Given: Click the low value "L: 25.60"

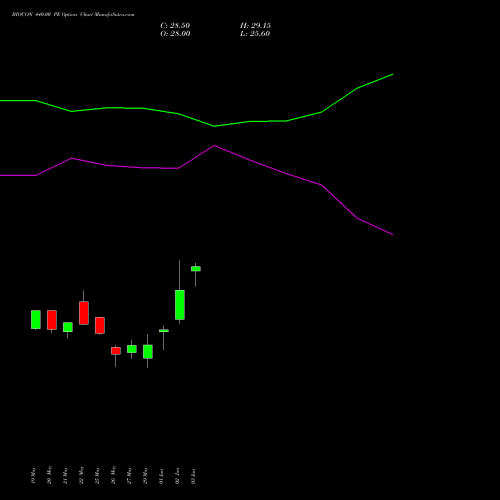Looking at the screenshot, I should pos(255,34).
